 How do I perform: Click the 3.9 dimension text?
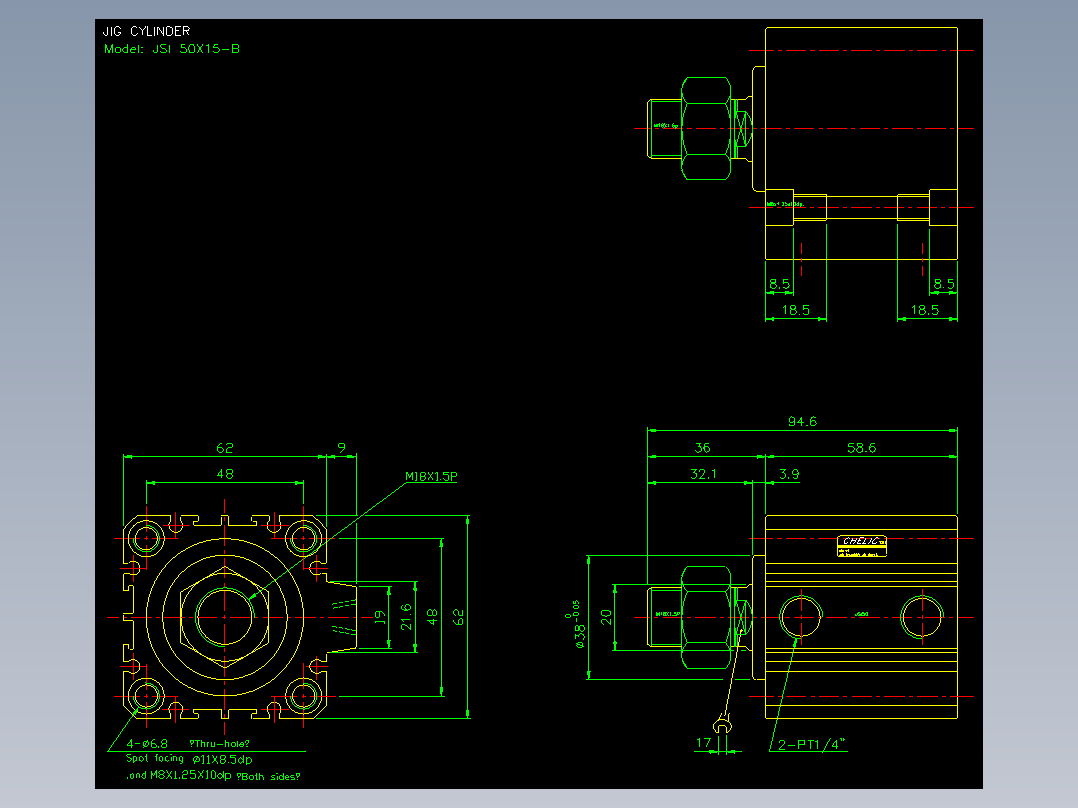point(789,474)
